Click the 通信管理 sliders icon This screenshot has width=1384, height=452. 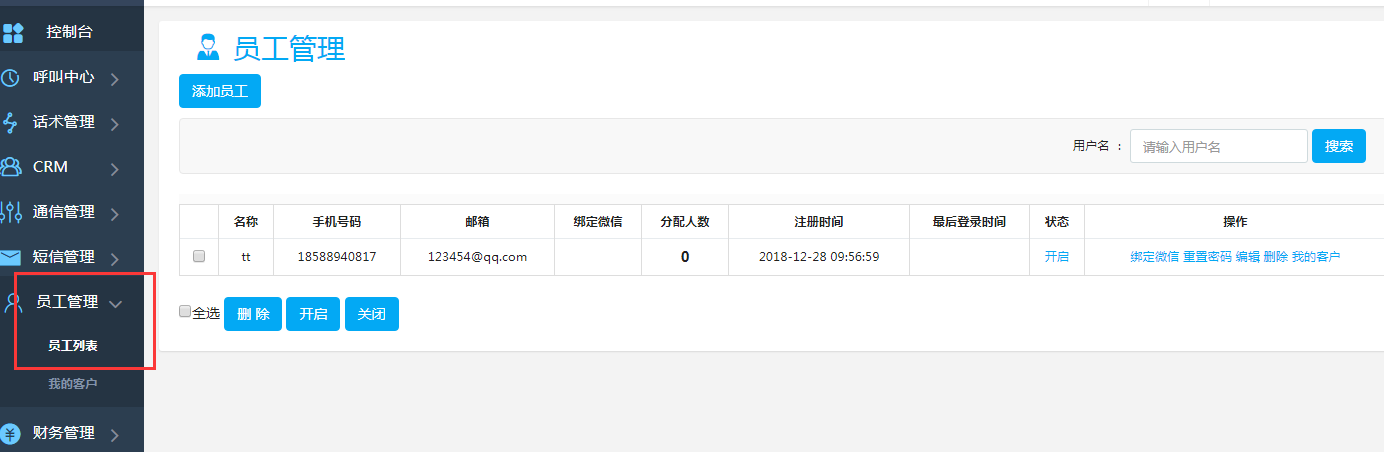[12, 212]
